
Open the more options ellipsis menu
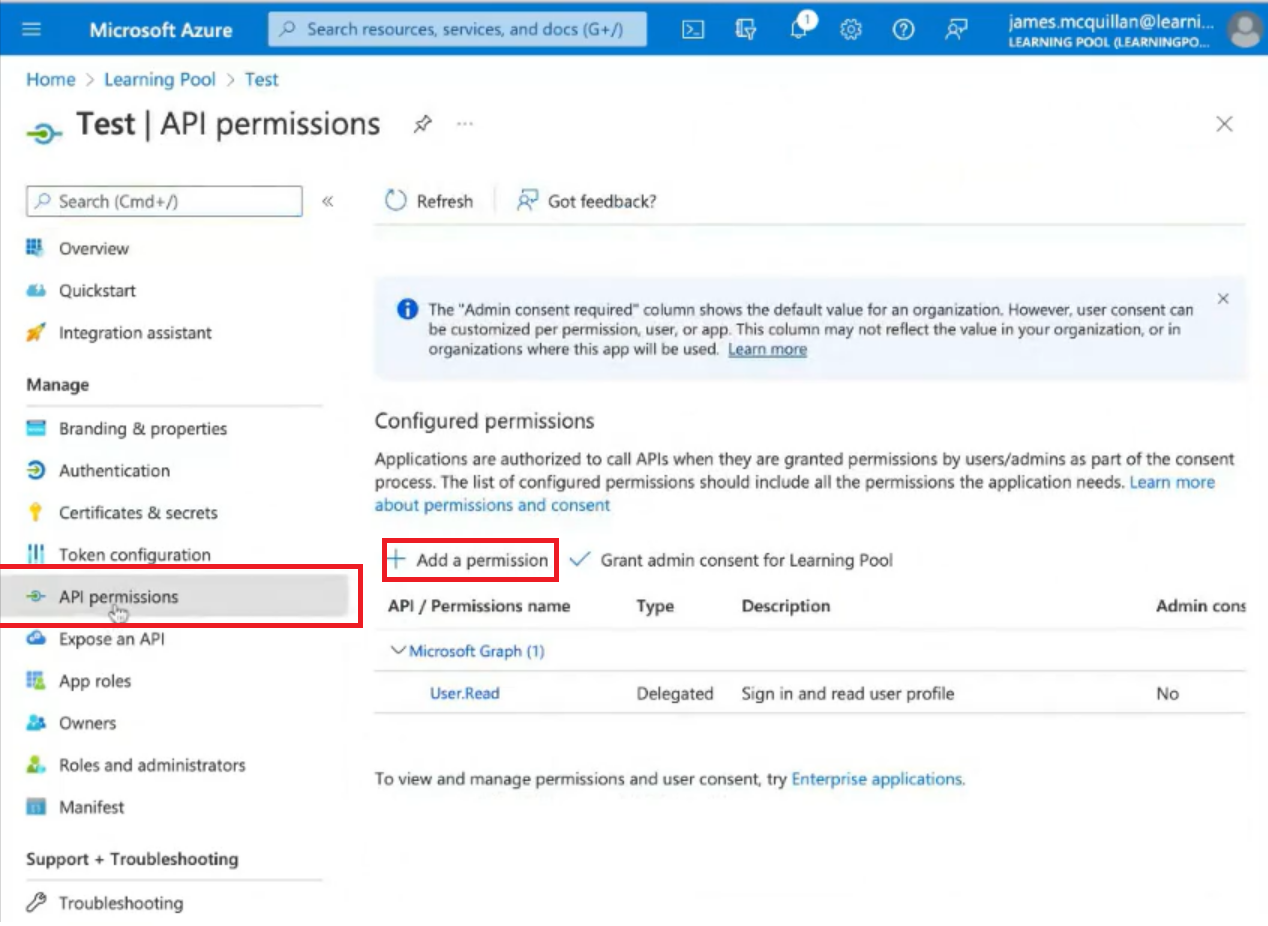click(x=465, y=124)
